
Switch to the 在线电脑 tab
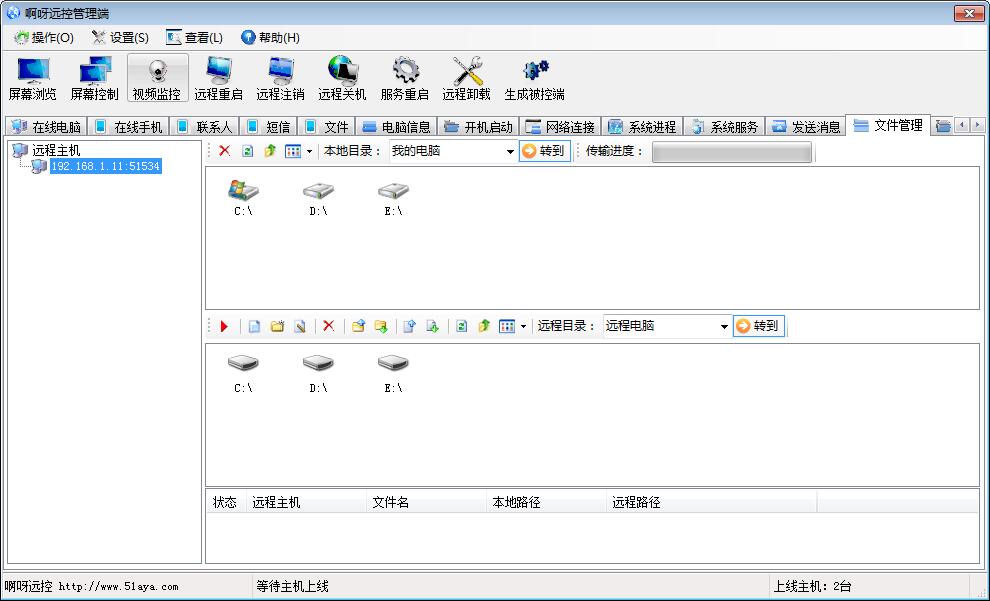(x=46, y=127)
